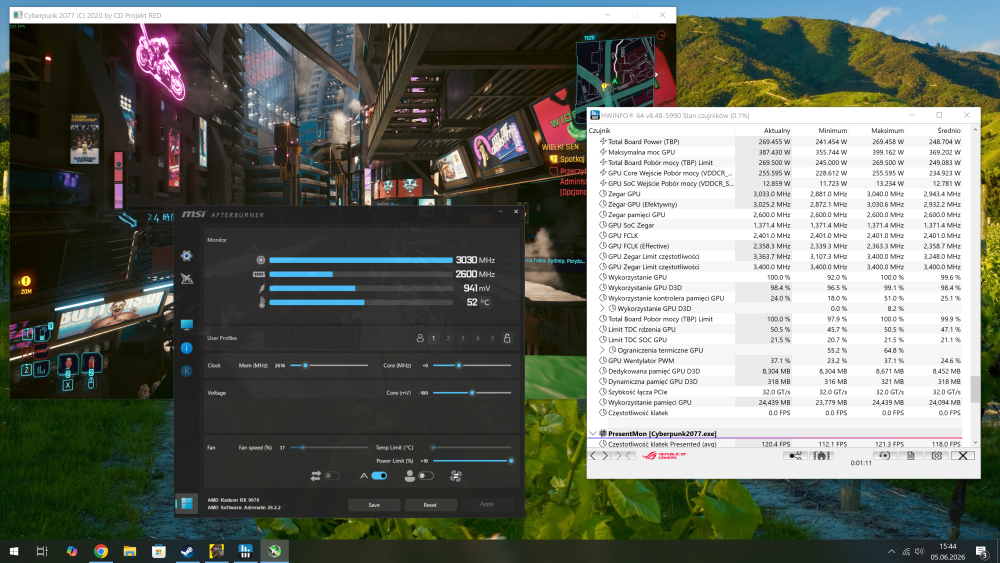Click the fan sync icon beside user-mode toggle
The height and width of the screenshot is (563, 1000).
tap(455, 476)
